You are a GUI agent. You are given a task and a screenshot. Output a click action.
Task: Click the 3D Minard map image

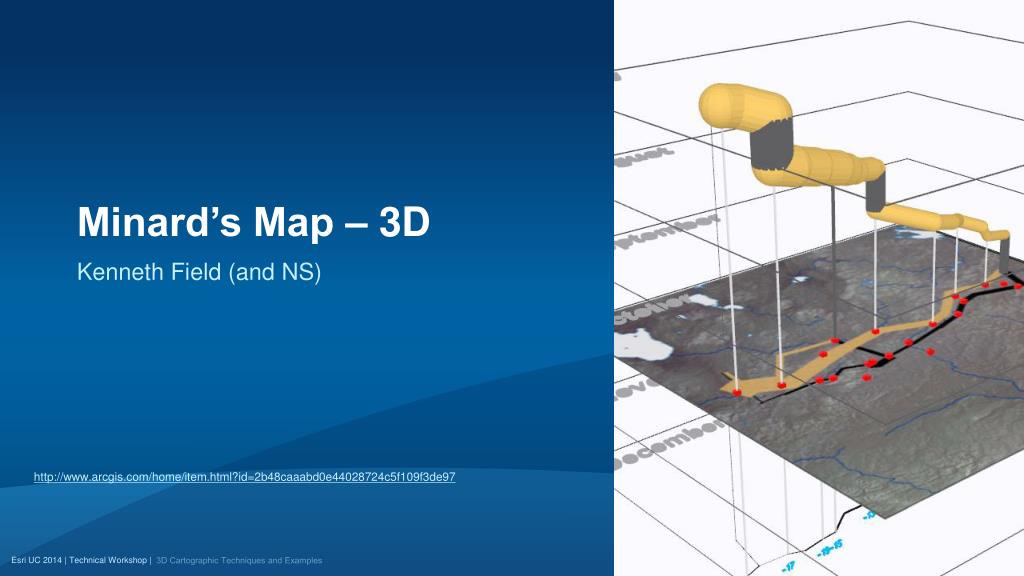(x=819, y=288)
